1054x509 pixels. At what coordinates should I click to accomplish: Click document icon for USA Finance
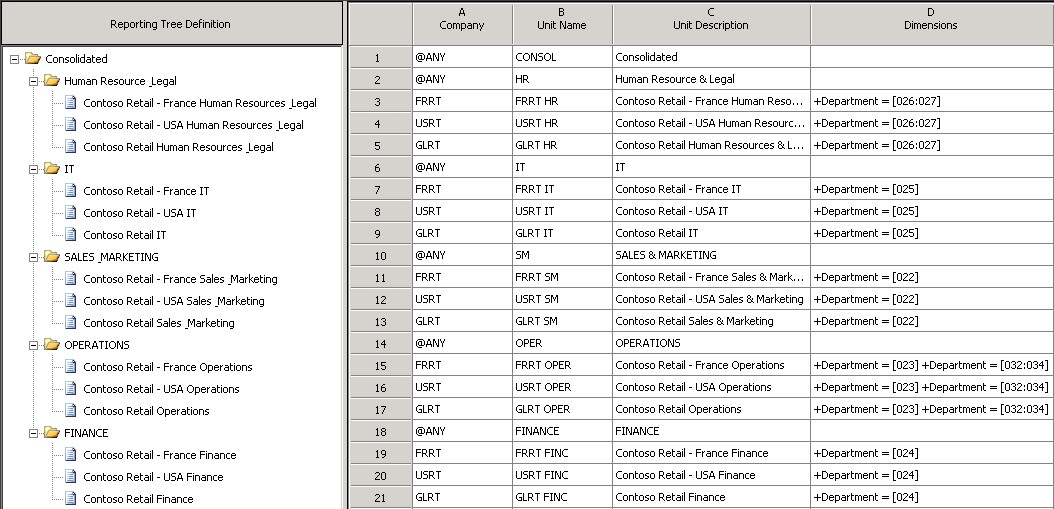tap(71, 477)
